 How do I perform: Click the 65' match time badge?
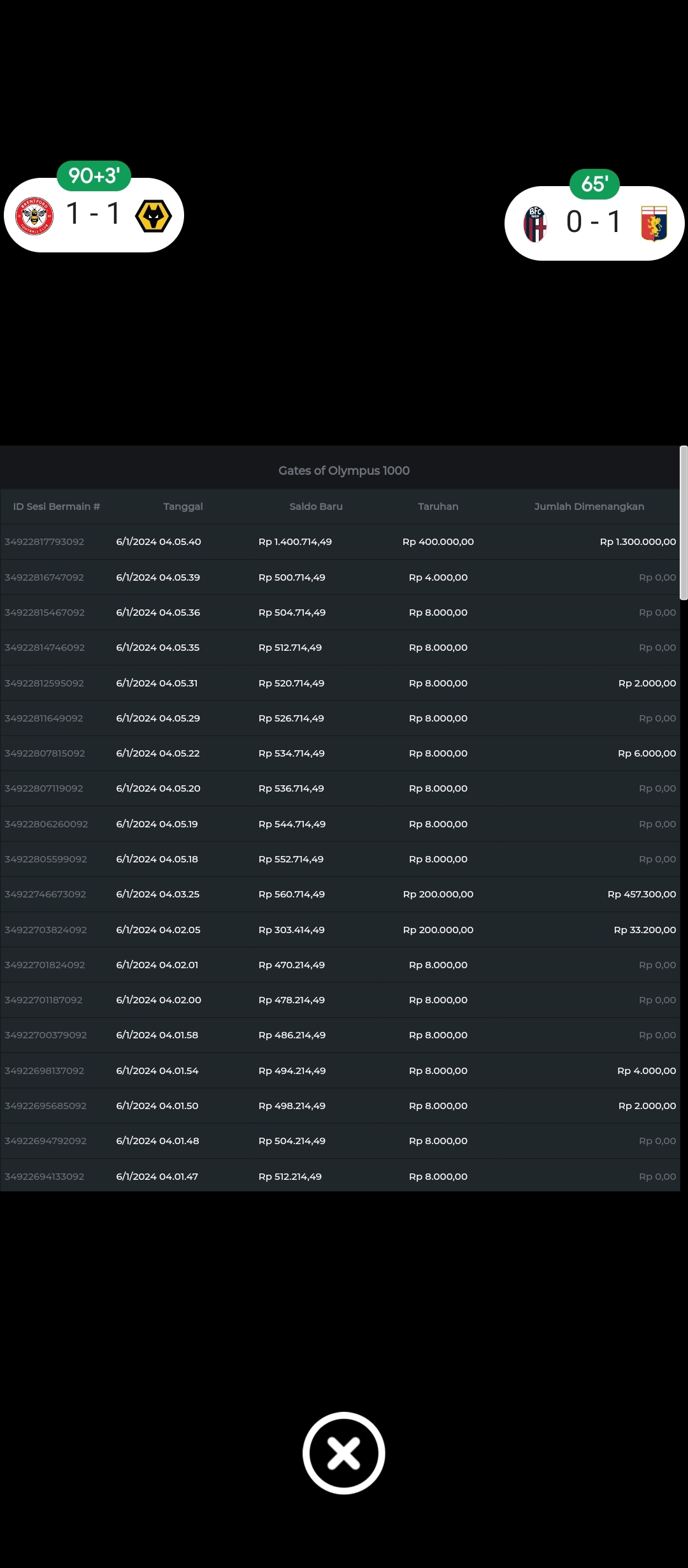[594, 184]
